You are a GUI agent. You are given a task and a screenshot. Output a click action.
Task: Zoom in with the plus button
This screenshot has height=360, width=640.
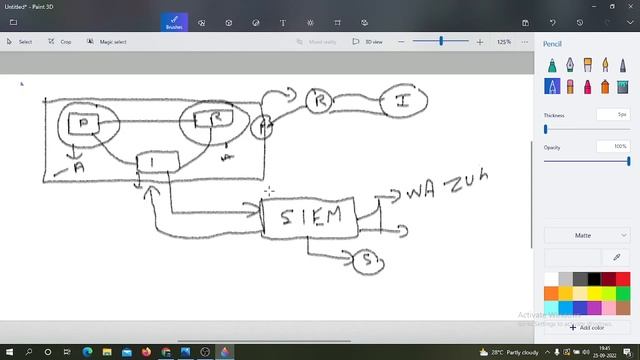click(x=480, y=42)
